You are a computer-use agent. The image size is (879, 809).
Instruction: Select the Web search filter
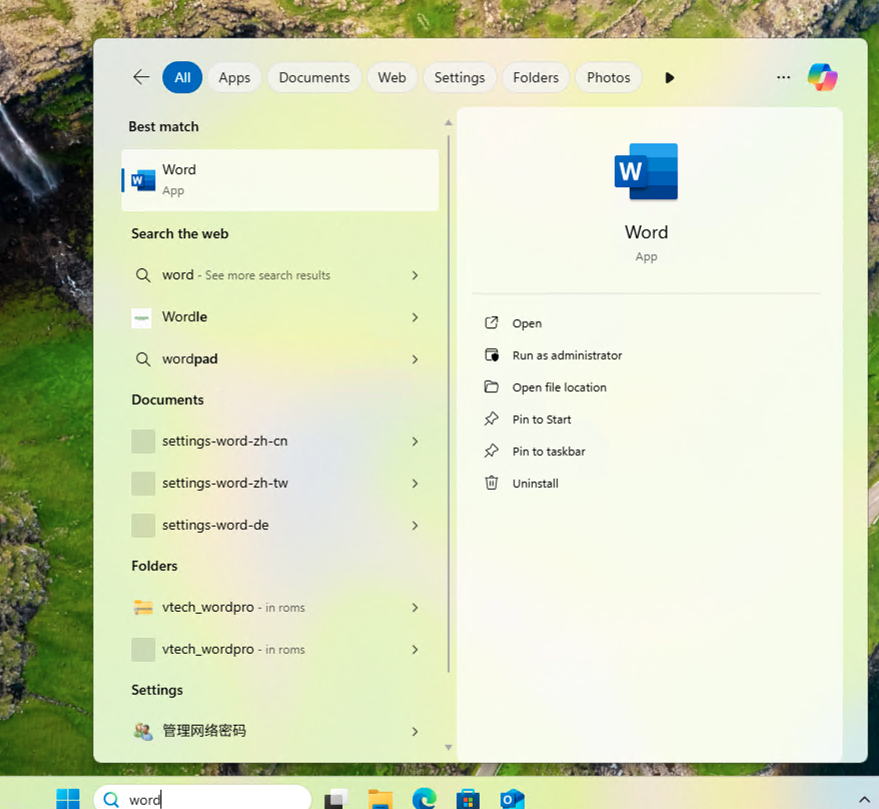coord(392,77)
